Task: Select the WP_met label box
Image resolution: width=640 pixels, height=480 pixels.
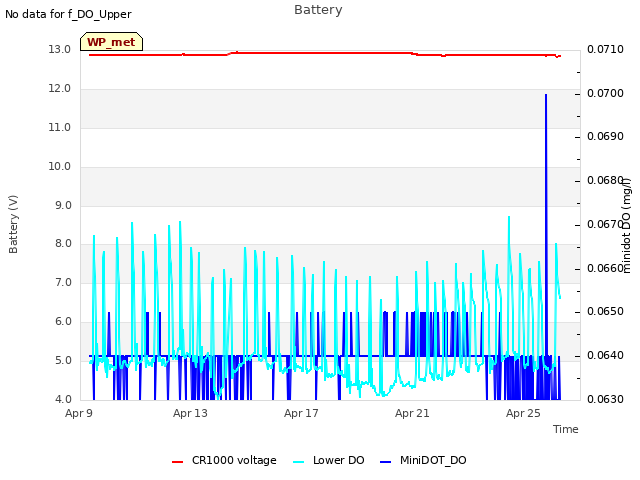Action: pyautogui.click(x=111, y=42)
